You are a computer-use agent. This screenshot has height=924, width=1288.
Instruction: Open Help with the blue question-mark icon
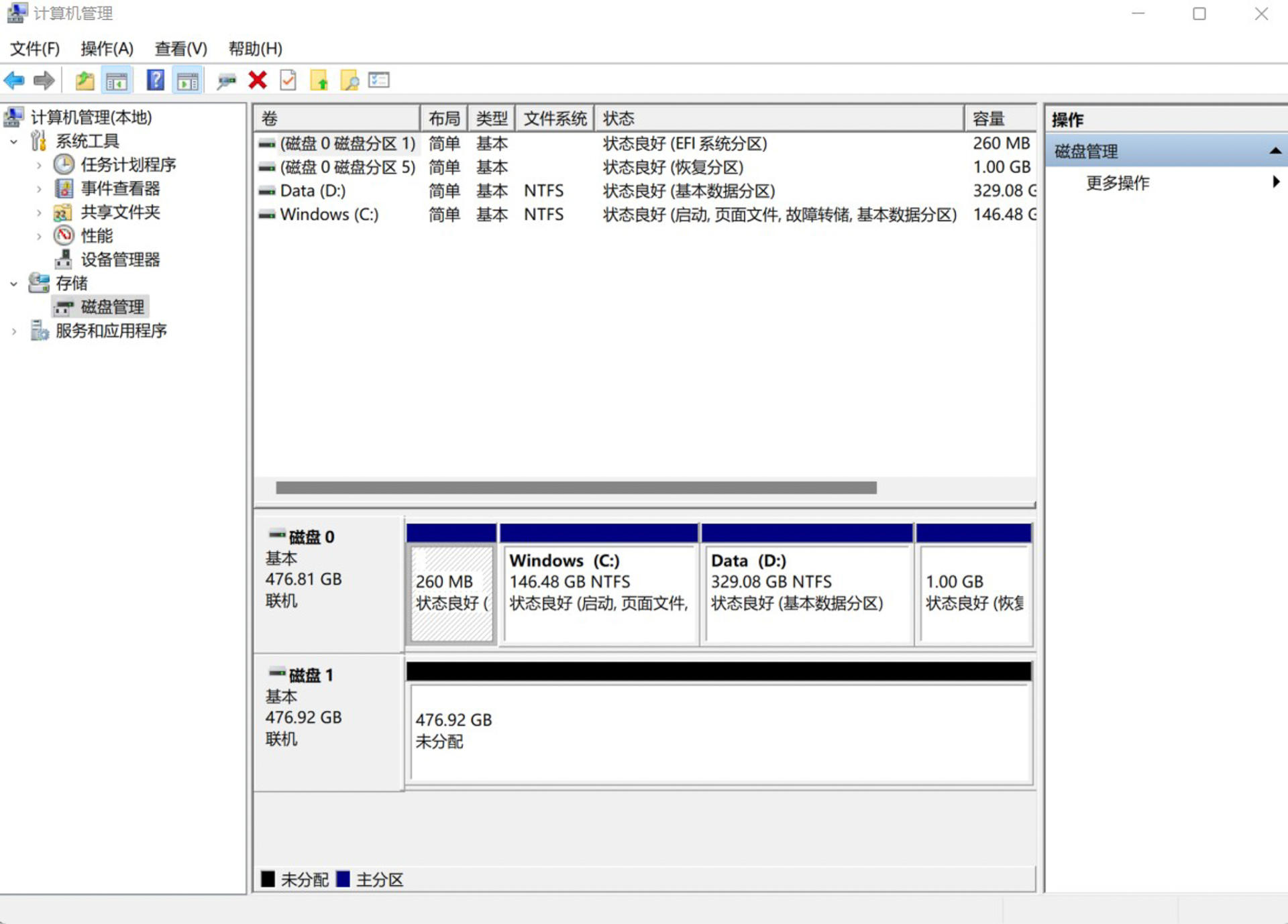click(155, 80)
